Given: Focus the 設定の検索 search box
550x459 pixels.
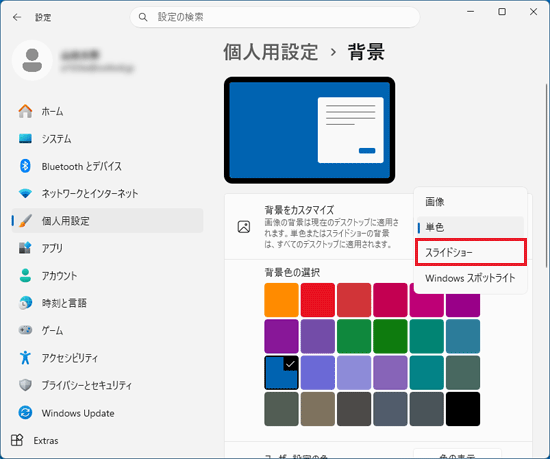Looking at the screenshot, I should coord(275,17).
